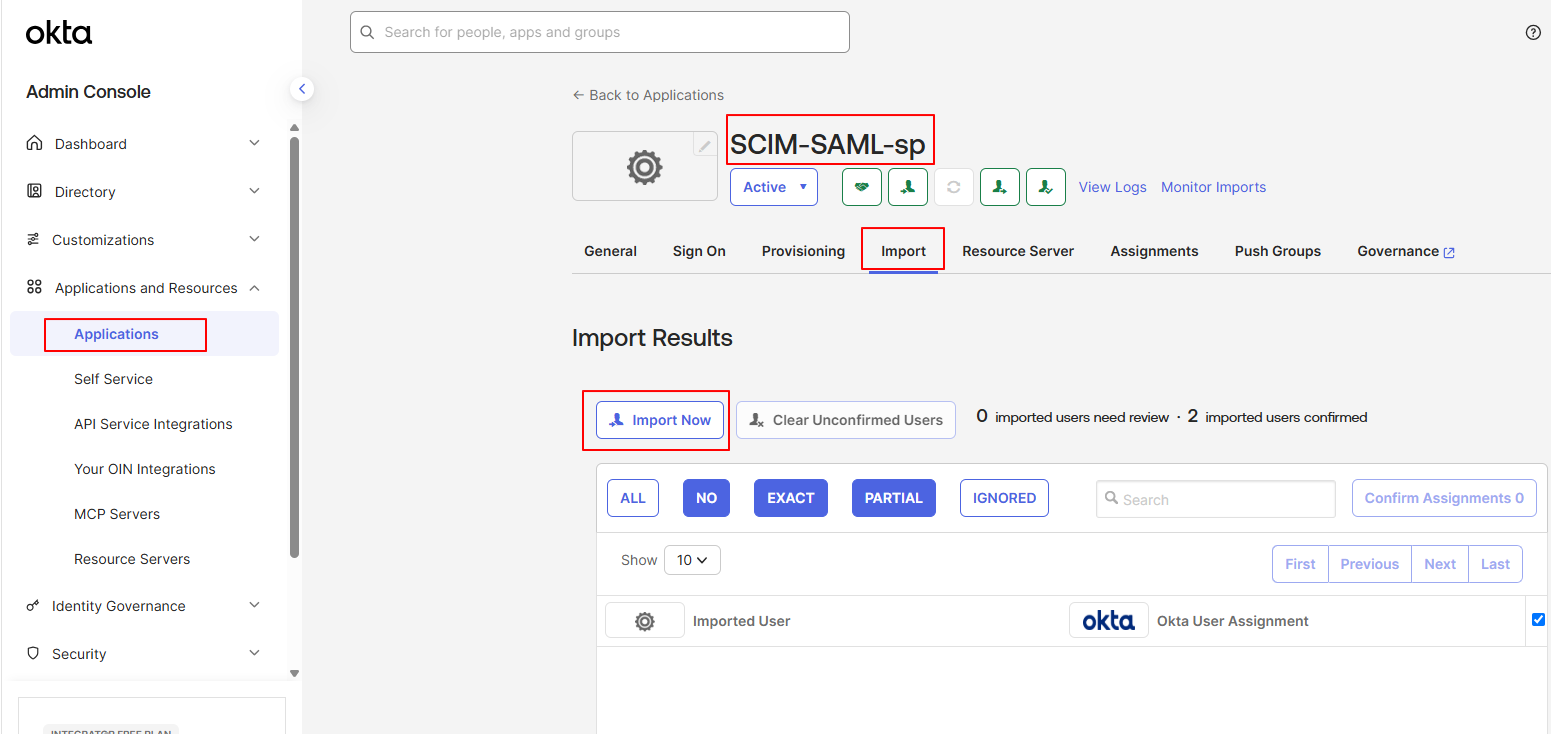
Task: Toggle the EXACT match filter
Action: point(791,498)
